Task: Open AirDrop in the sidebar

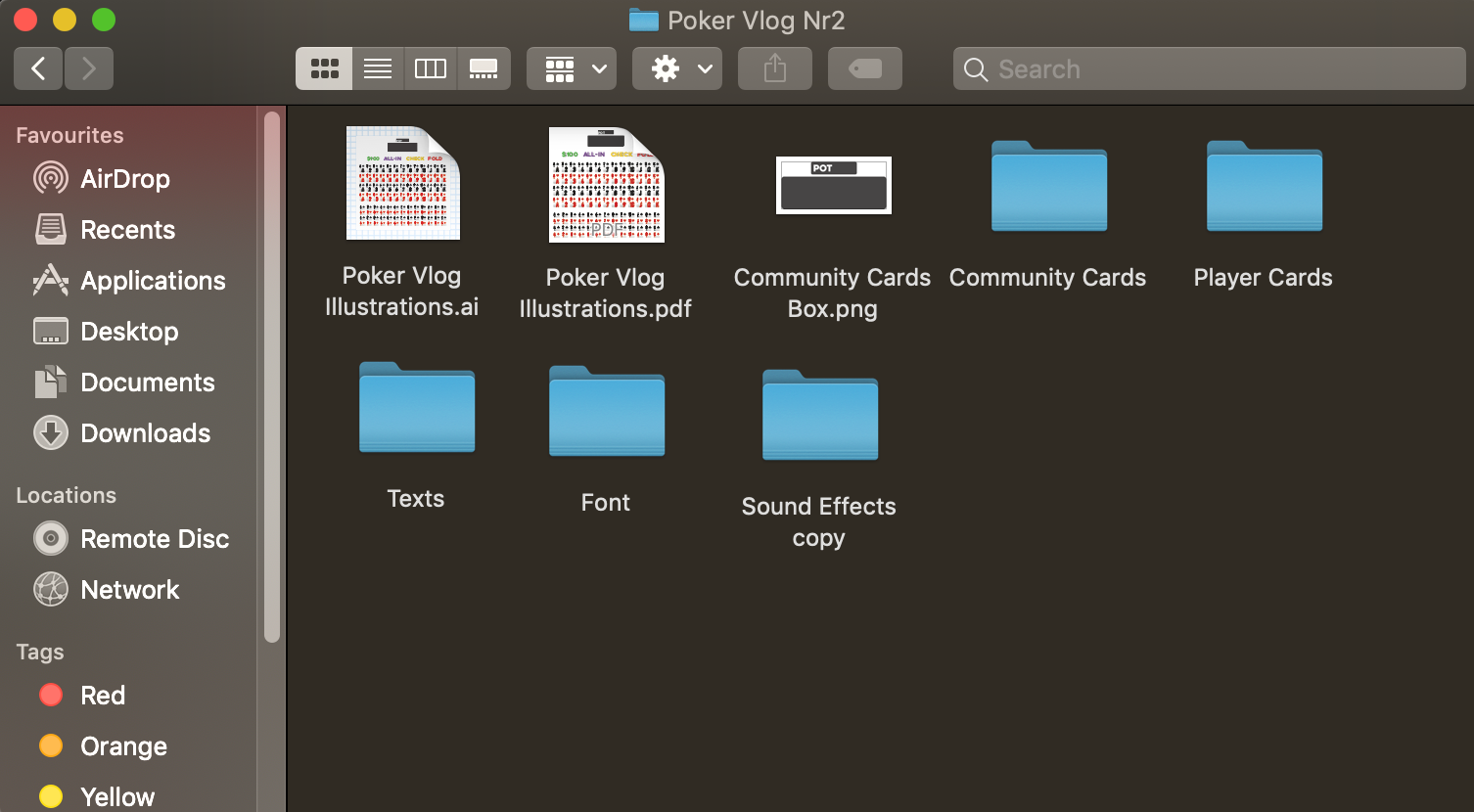Action: (x=124, y=179)
